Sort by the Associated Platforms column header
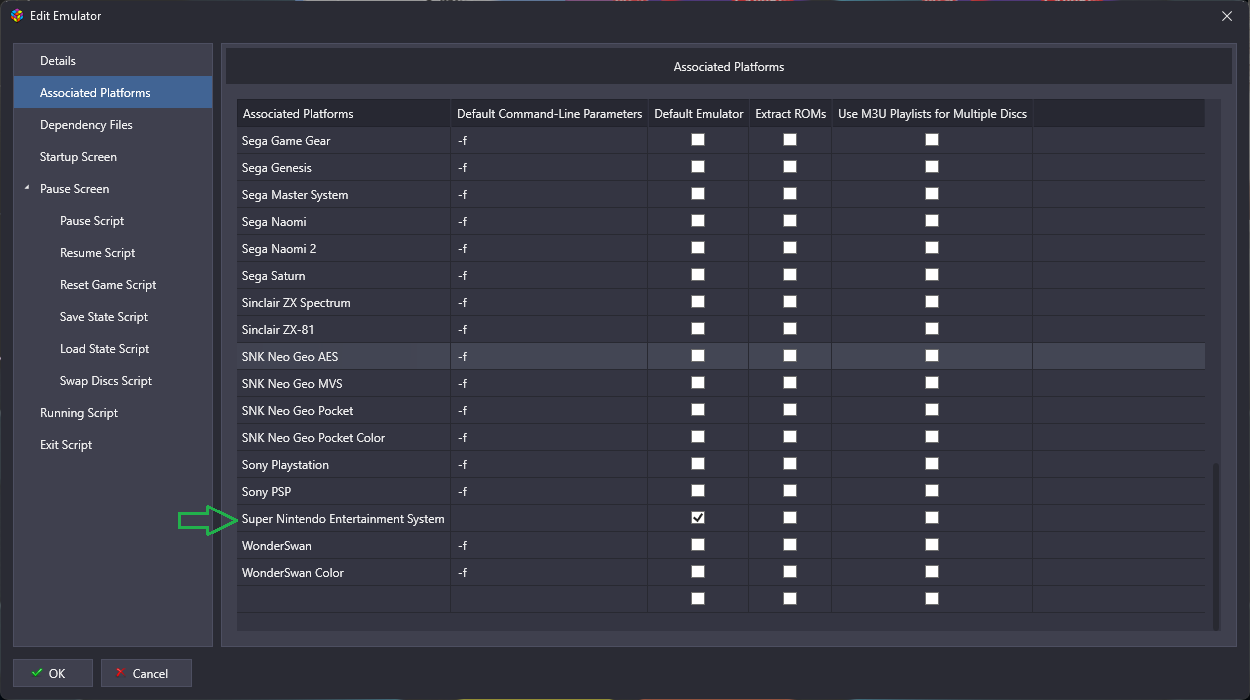 [343, 113]
